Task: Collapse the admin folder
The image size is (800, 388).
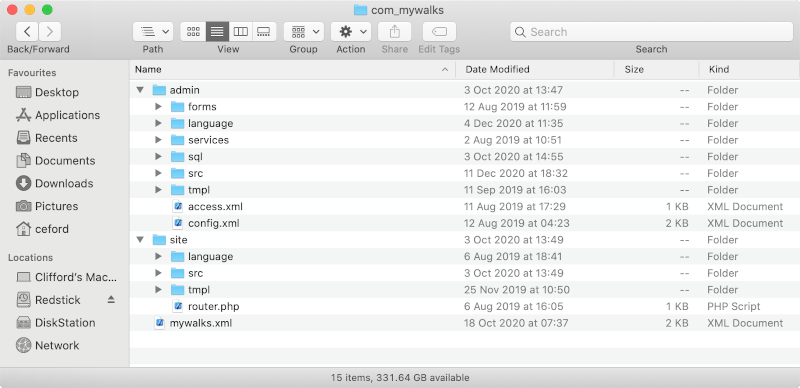Action: [140, 90]
